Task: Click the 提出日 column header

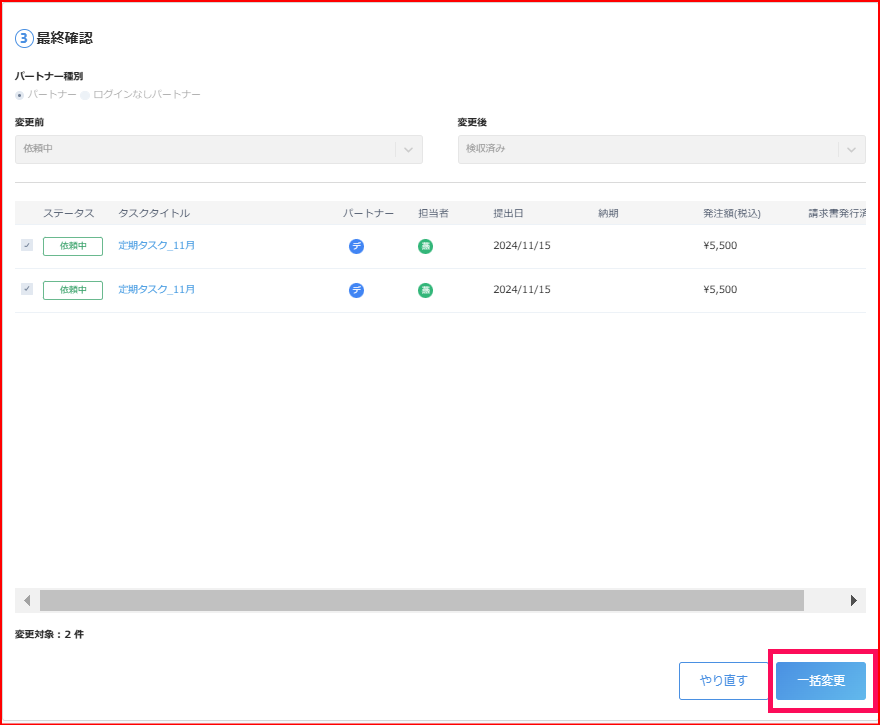Action: [508, 213]
